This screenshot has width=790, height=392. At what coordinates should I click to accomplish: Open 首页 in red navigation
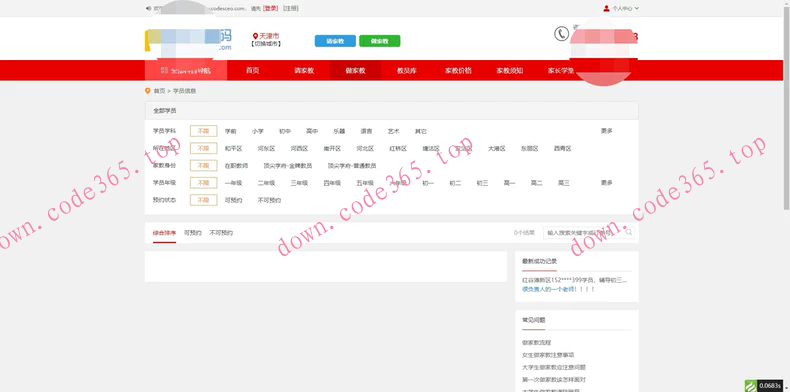click(252, 71)
